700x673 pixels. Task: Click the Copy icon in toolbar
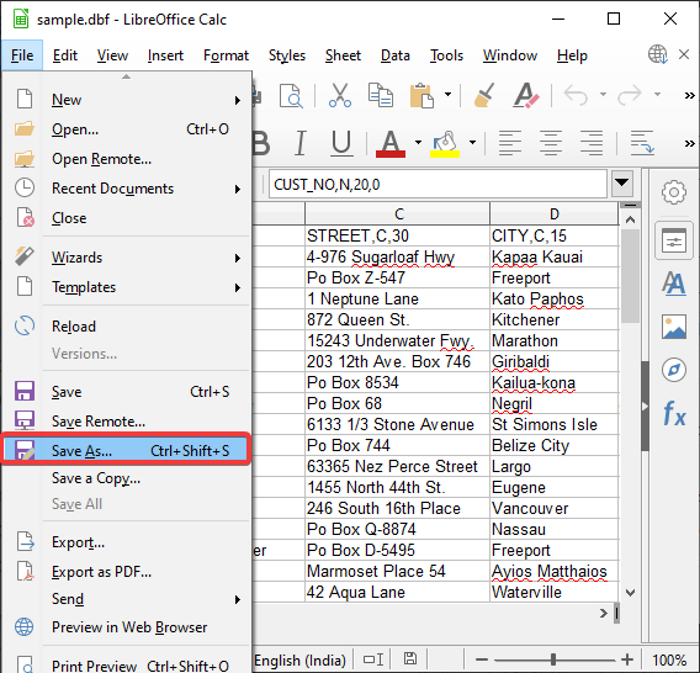tap(380, 96)
